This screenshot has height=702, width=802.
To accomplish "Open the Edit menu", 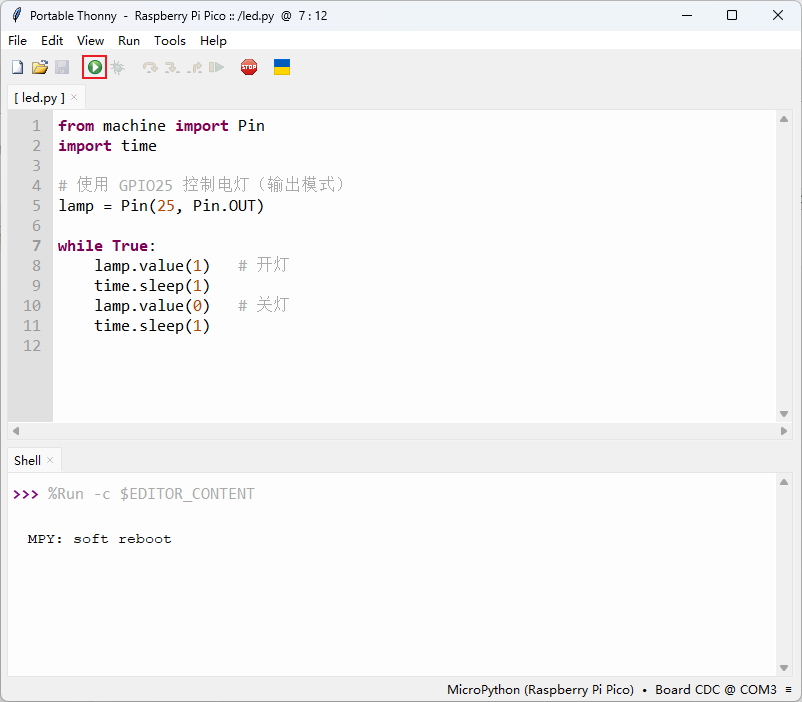I will tap(52, 40).
